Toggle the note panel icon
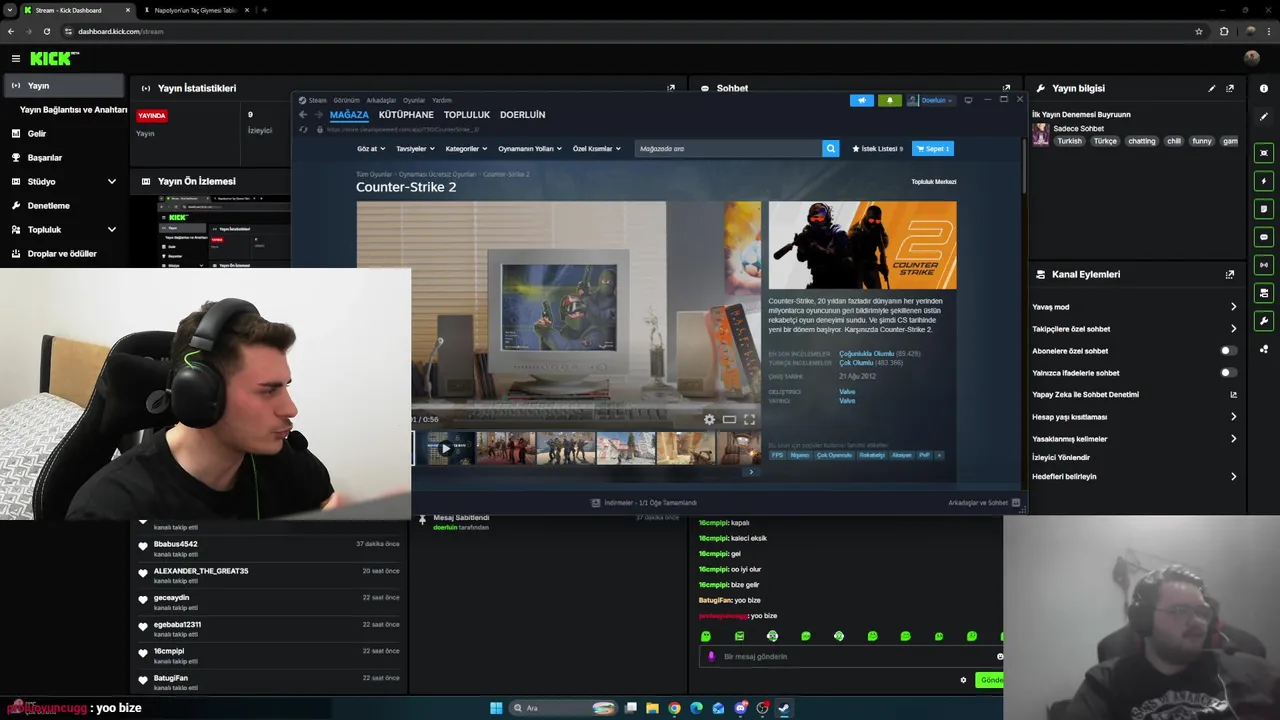This screenshot has height=720, width=1280. [1264, 209]
